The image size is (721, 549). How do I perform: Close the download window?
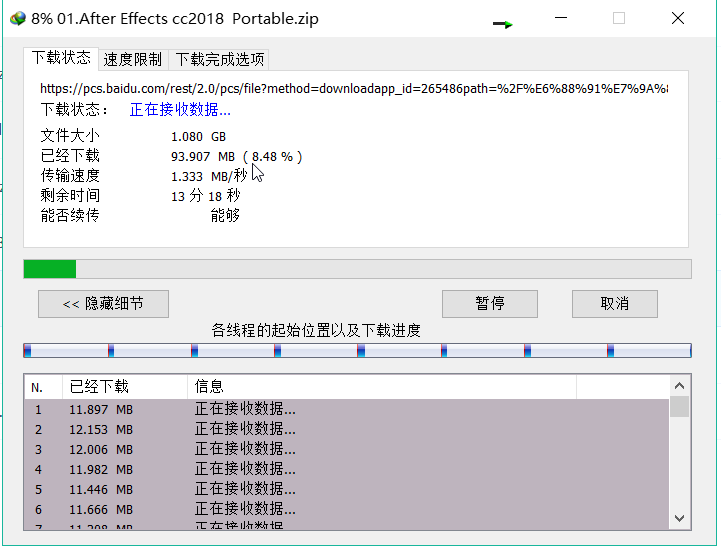678,18
